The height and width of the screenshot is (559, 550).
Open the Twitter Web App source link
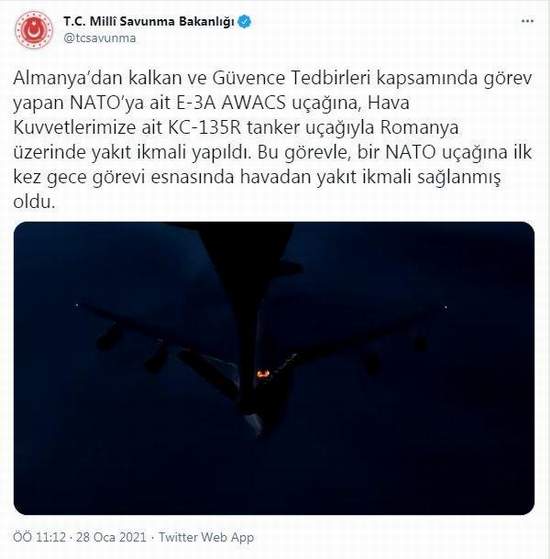pyautogui.click(x=206, y=537)
